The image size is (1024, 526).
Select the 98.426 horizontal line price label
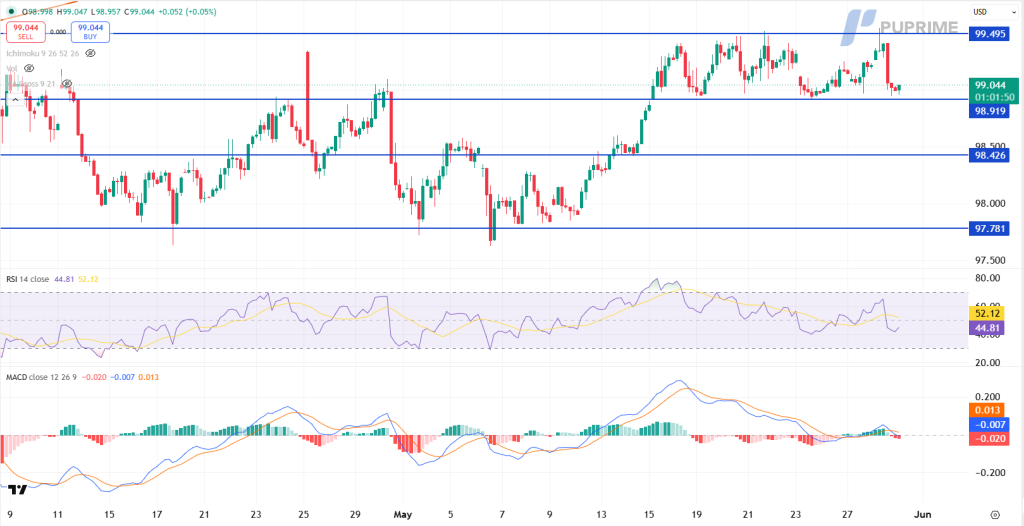pos(990,156)
